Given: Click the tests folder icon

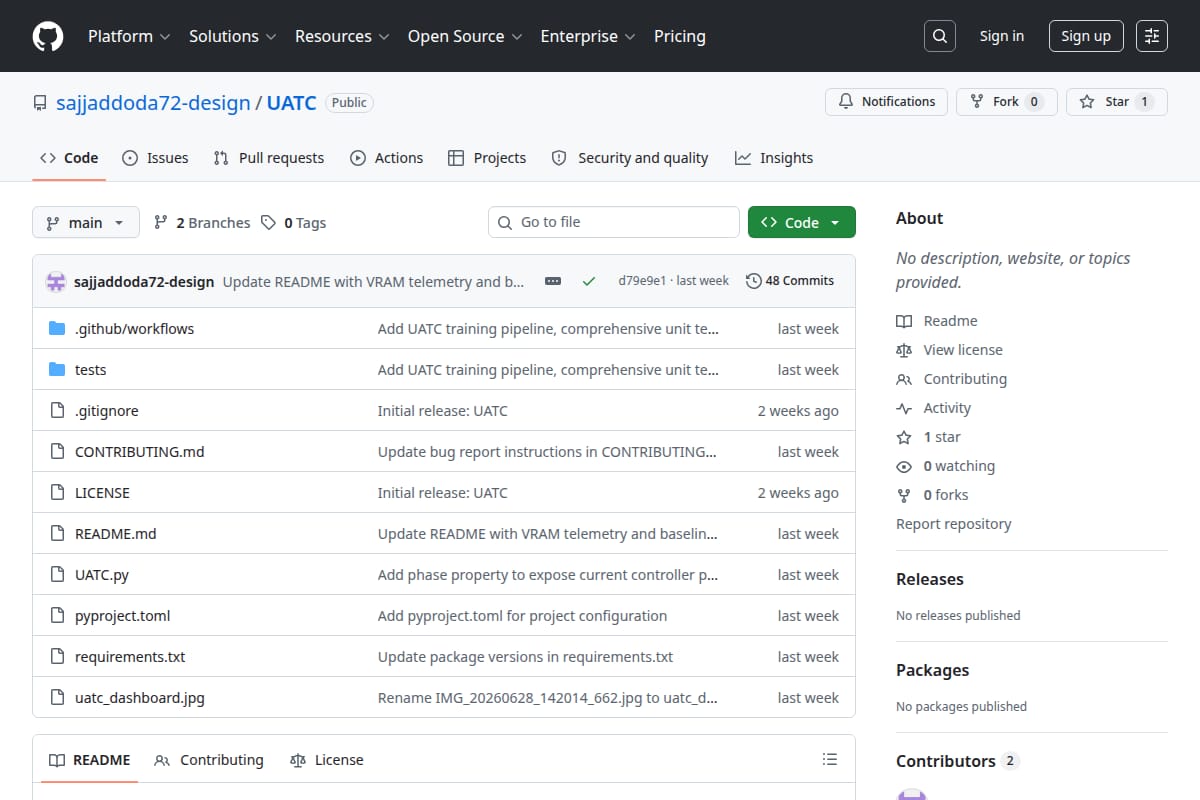Looking at the screenshot, I should pyautogui.click(x=57, y=370).
